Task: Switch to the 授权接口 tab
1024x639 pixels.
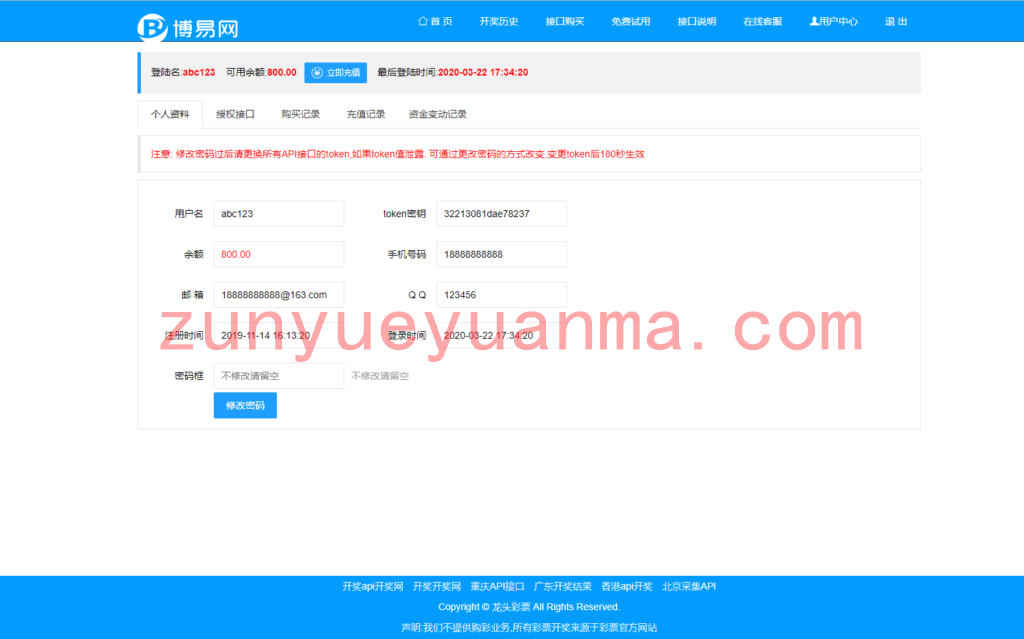Action: (235, 114)
